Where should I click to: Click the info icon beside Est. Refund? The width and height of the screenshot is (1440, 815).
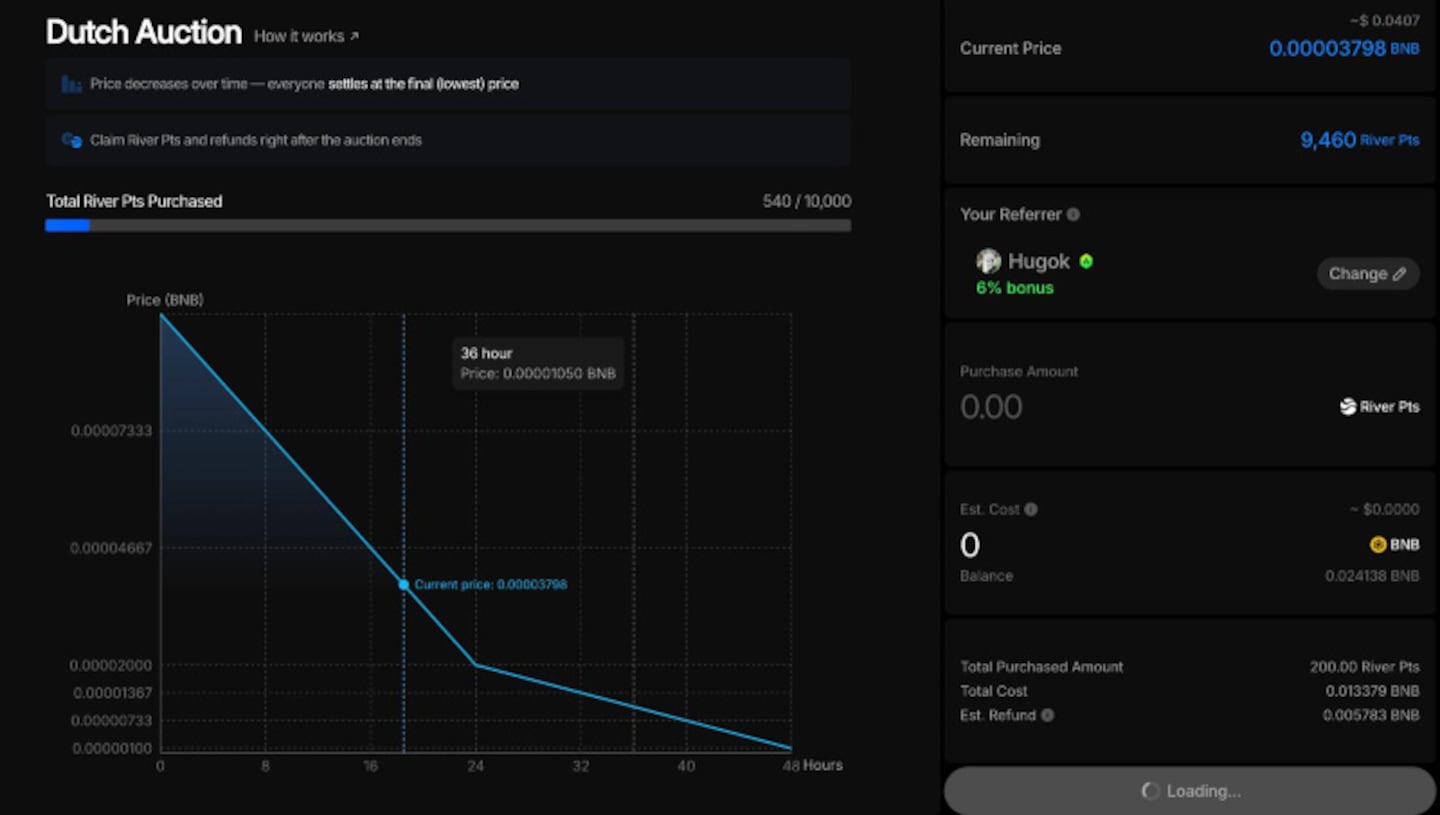coord(1046,715)
